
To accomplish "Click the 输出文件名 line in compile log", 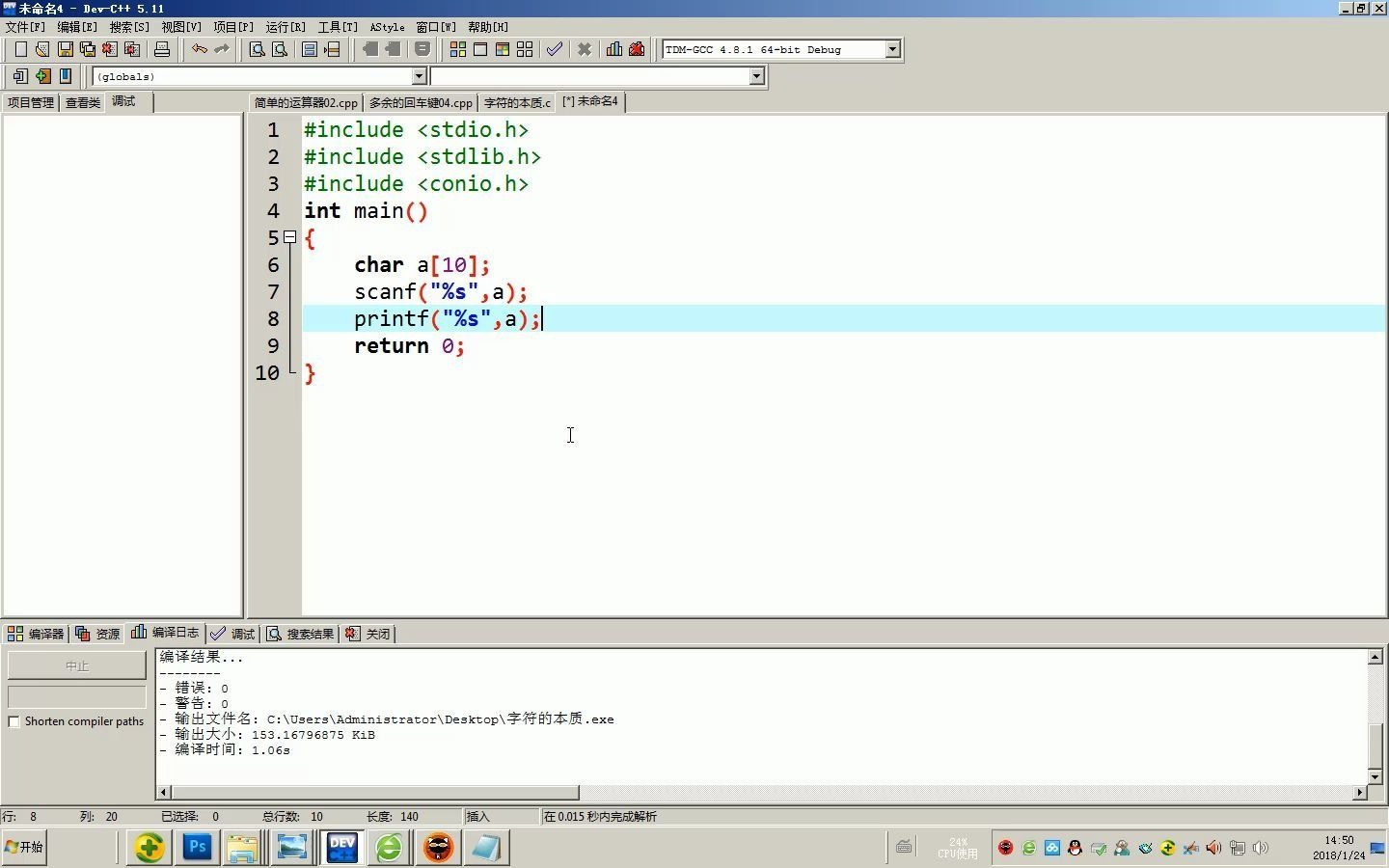I will (x=387, y=719).
